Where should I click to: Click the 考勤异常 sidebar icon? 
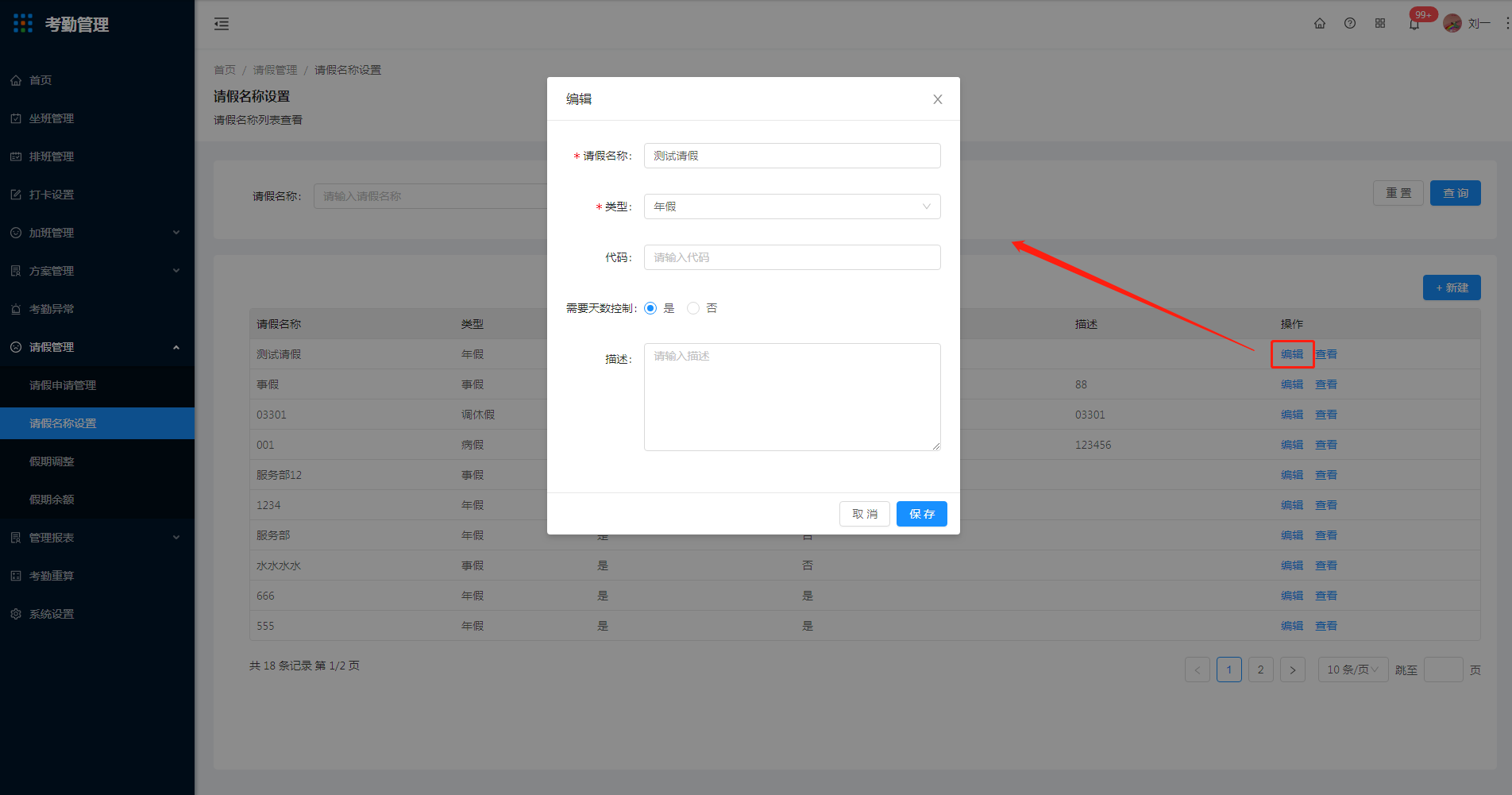(x=16, y=309)
